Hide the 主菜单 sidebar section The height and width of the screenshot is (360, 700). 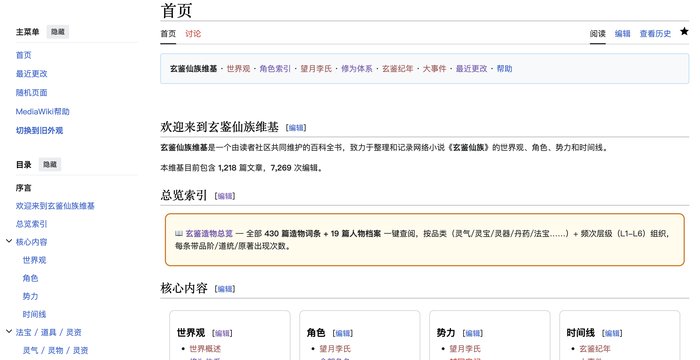(x=58, y=32)
